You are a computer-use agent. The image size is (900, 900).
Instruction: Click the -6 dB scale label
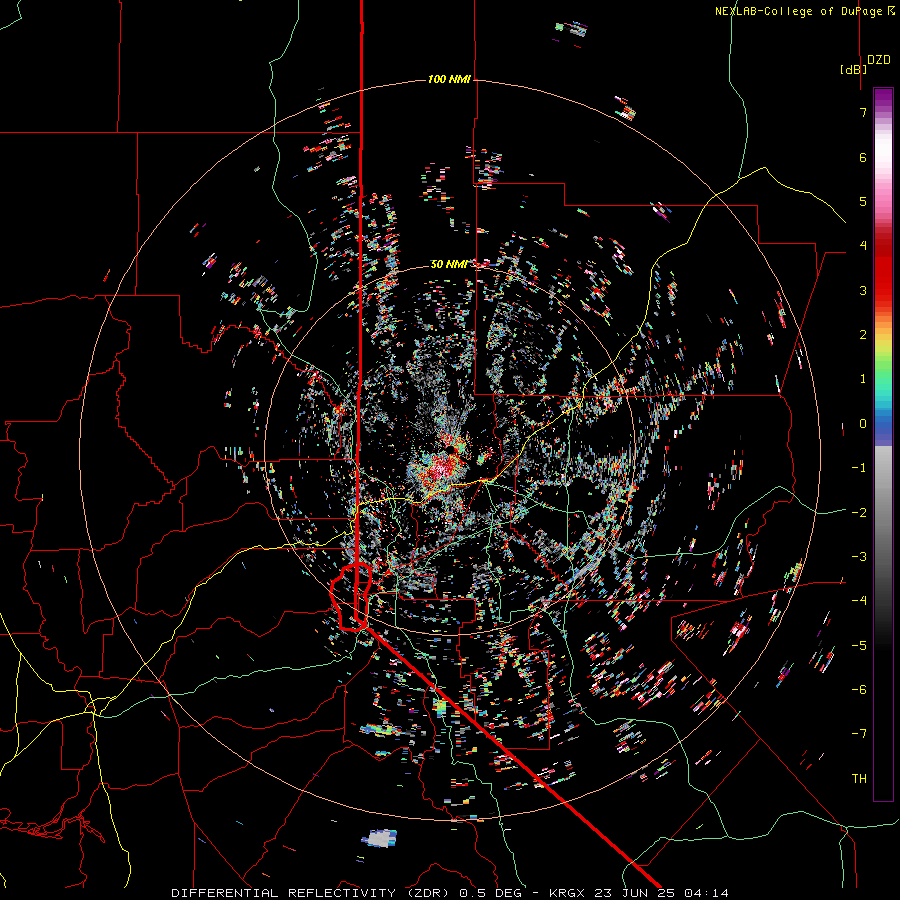click(x=859, y=690)
